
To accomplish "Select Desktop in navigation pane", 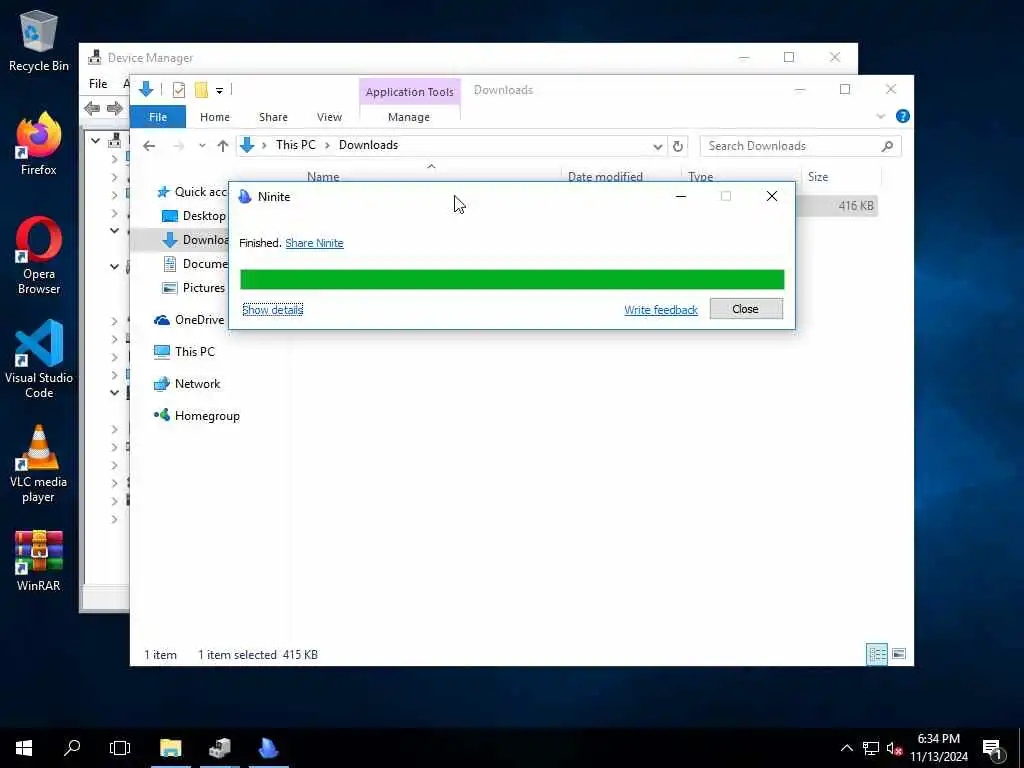I will [x=194, y=216].
